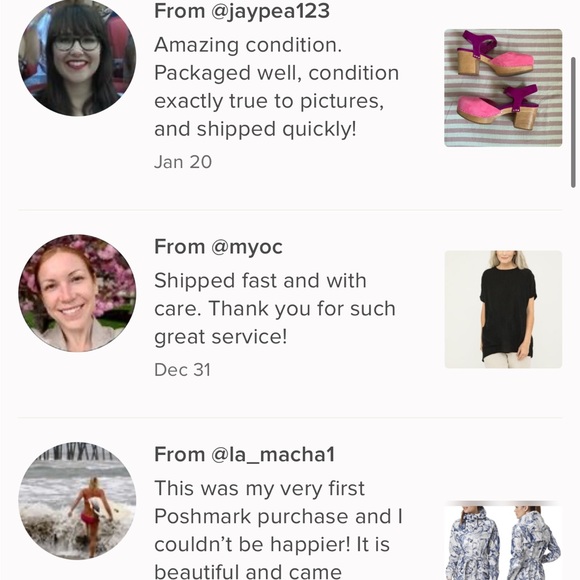Tap the back-view jacket model on right
This screenshot has width=580, height=580.
(x=533, y=542)
